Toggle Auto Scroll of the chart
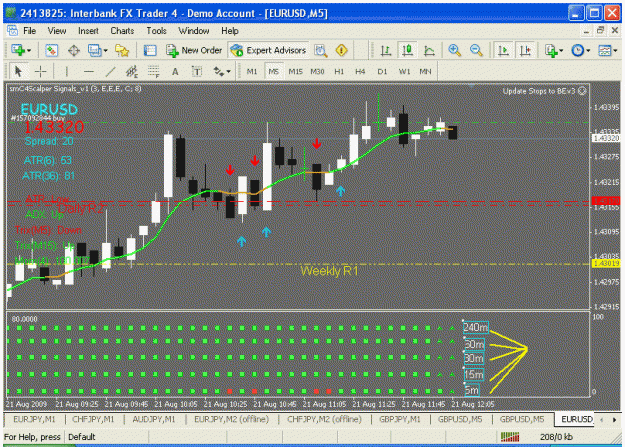The width and height of the screenshot is (625, 447). pyautogui.click(x=503, y=50)
